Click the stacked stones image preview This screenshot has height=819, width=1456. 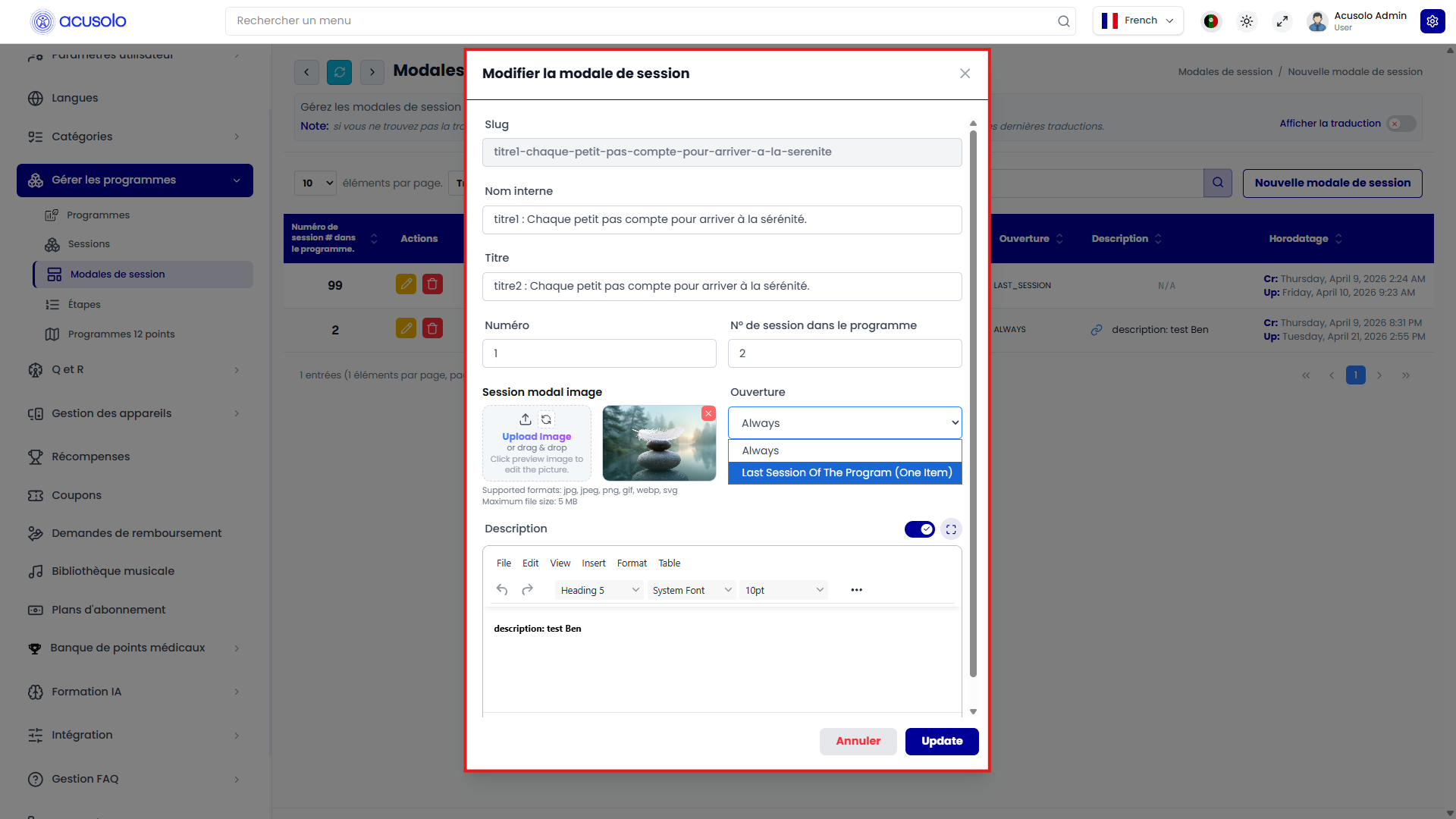click(659, 443)
